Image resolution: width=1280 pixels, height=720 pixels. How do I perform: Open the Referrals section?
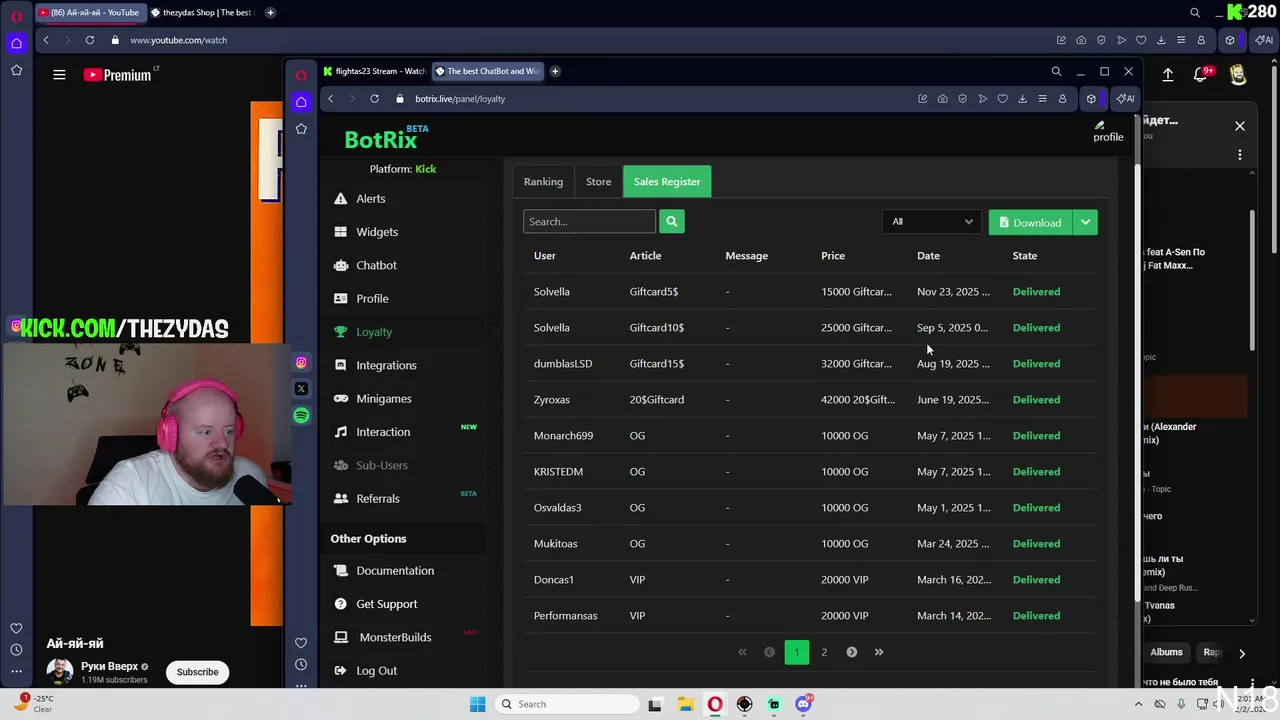[378, 498]
